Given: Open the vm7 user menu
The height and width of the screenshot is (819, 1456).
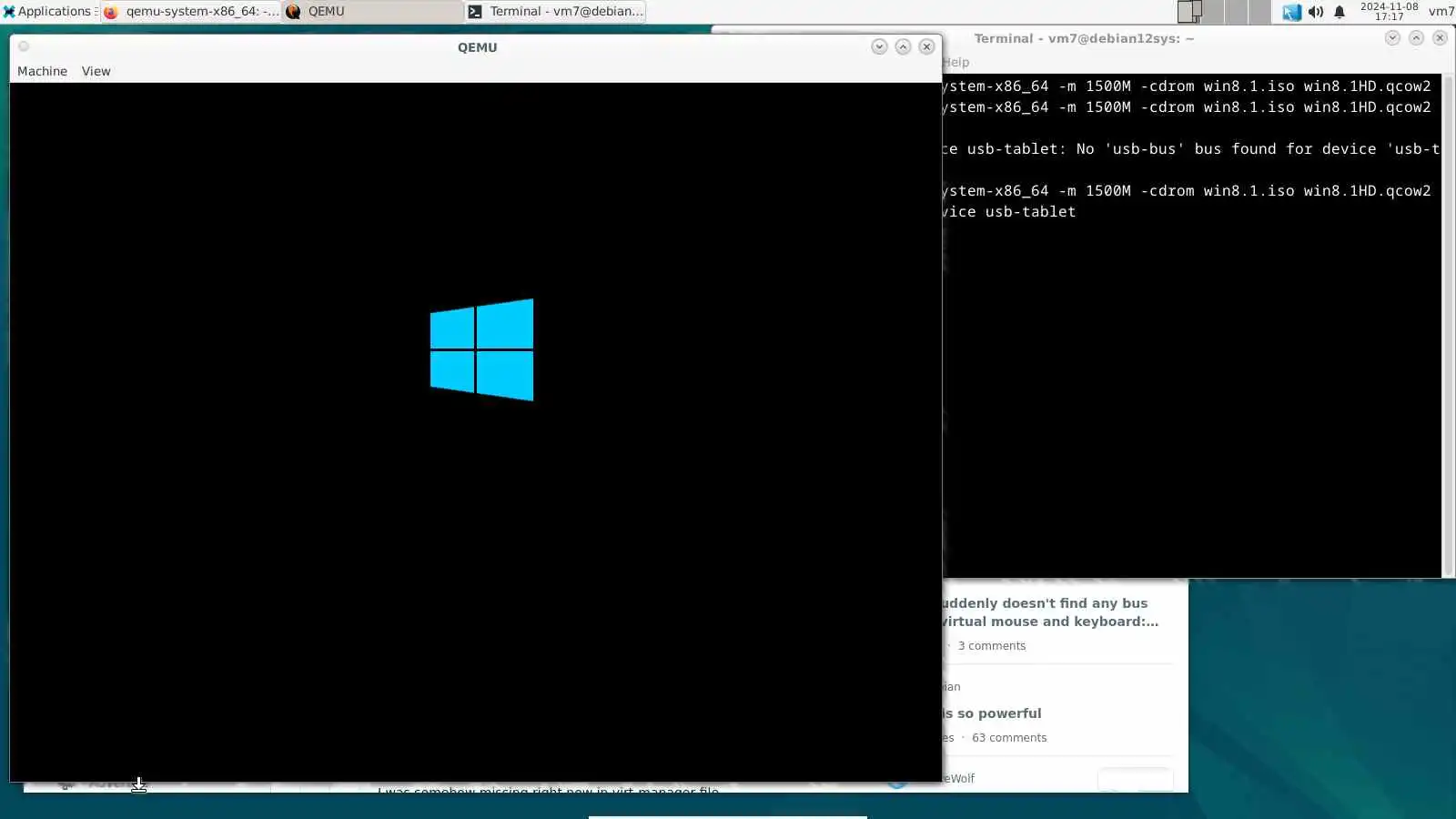Looking at the screenshot, I should pos(1441,11).
